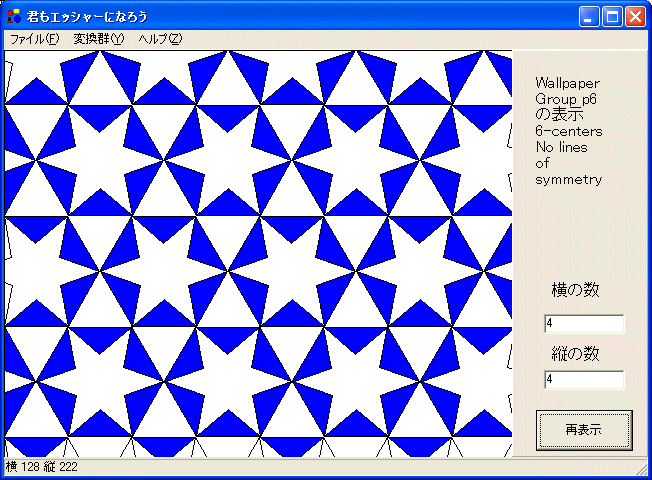652x480 pixels.
Task: Click the '6-centers' text line
Action: [568, 131]
